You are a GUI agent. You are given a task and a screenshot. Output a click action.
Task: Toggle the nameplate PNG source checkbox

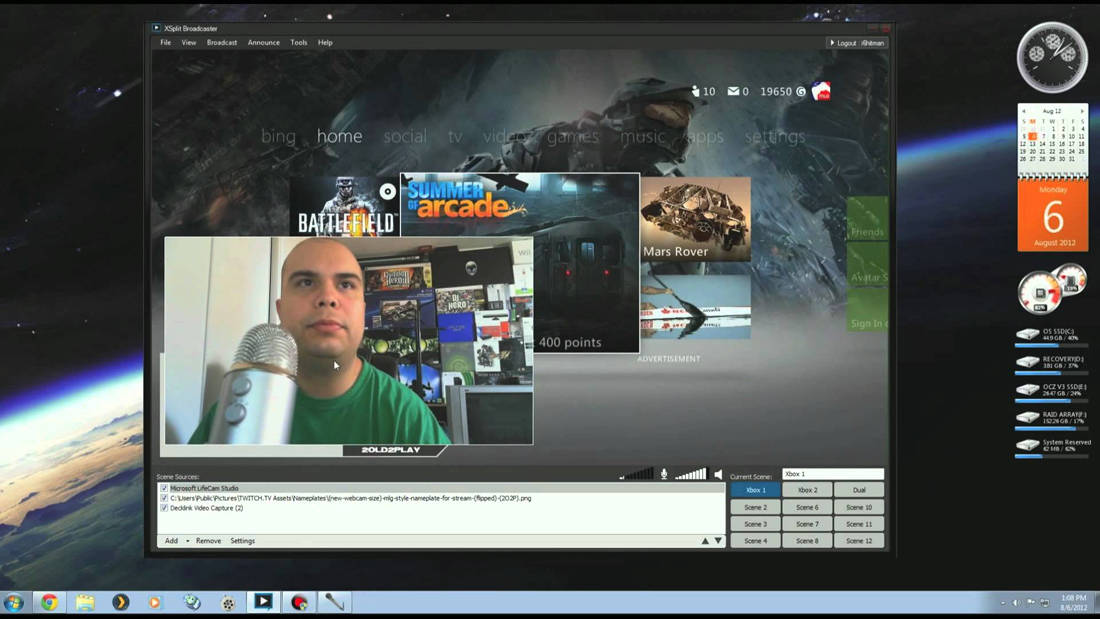pos(164,498)
